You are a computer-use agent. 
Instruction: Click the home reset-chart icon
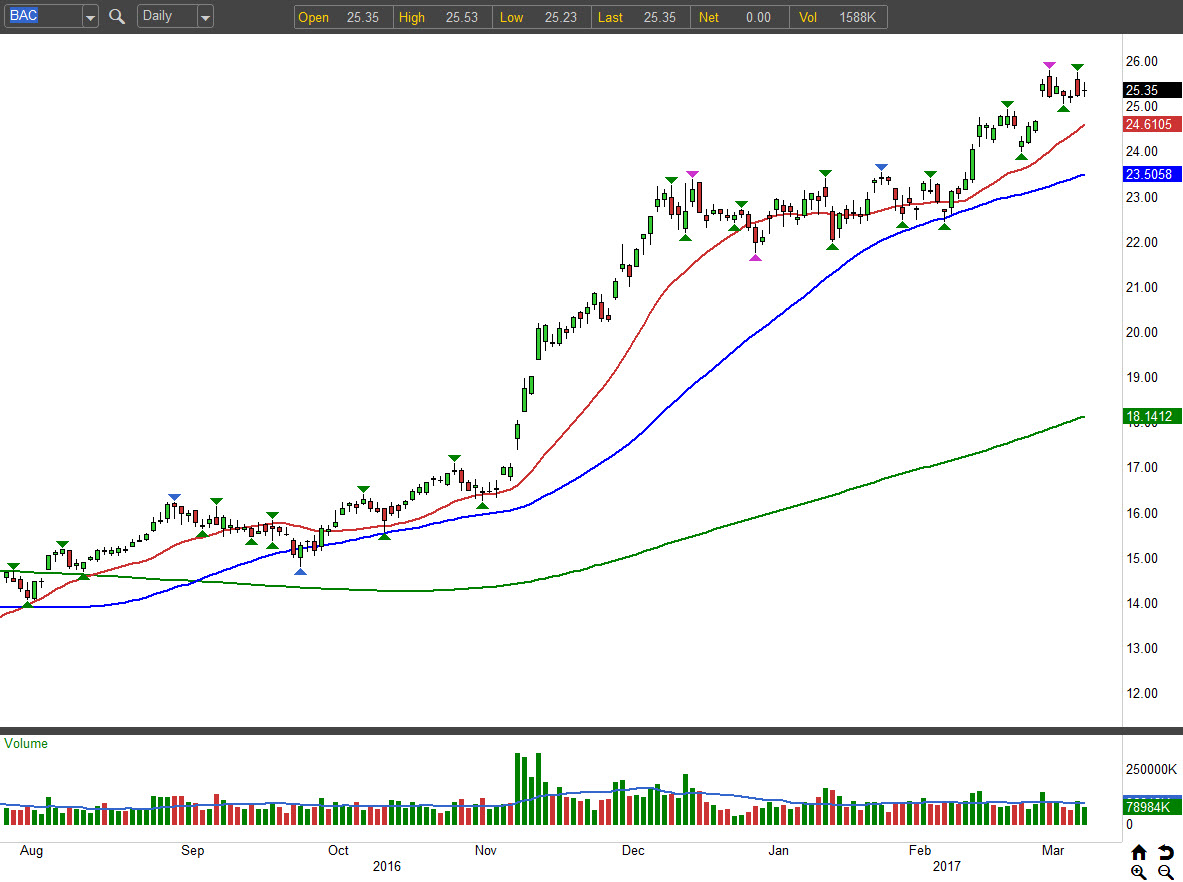(x=1138, y=853)
